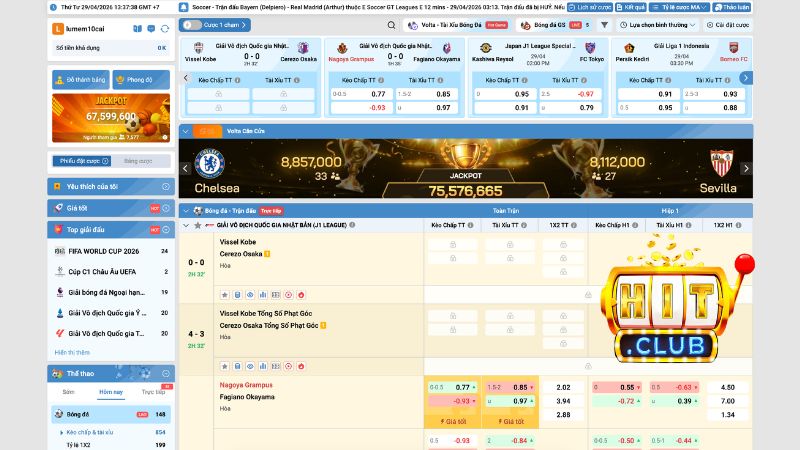Image resolution: width=800 pixels, height=450 pixels.
Task: Click the star favorite icon under Vissel Kobe match
Action: [224, 295]
